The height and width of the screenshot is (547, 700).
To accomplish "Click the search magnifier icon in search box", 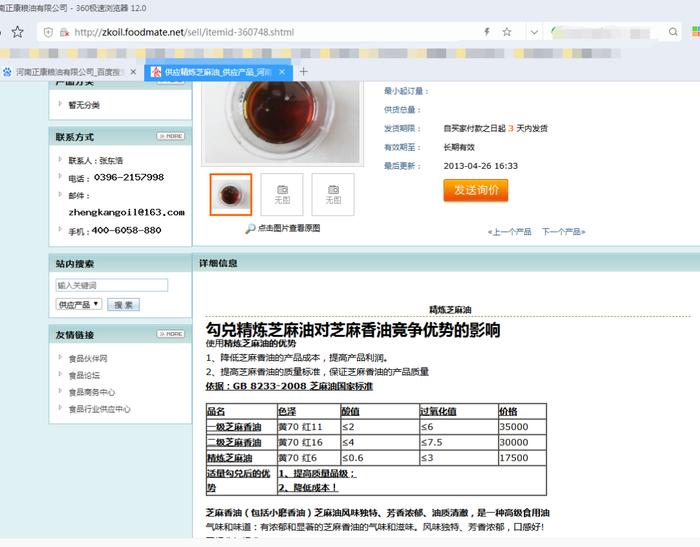I will [673, 32].
